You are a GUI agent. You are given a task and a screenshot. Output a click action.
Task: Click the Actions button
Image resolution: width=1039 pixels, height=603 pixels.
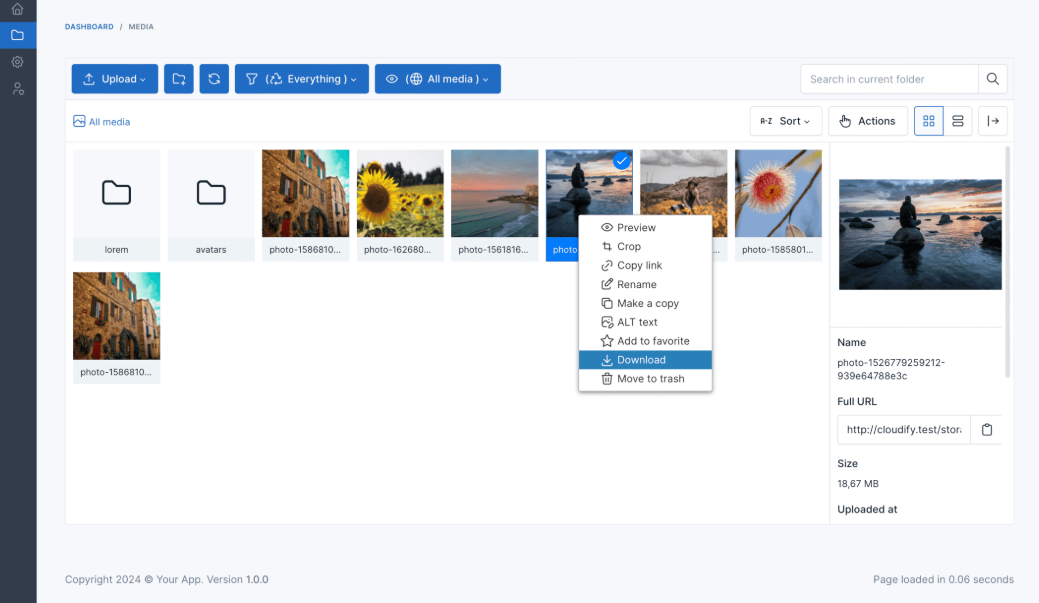coord(867,121)
